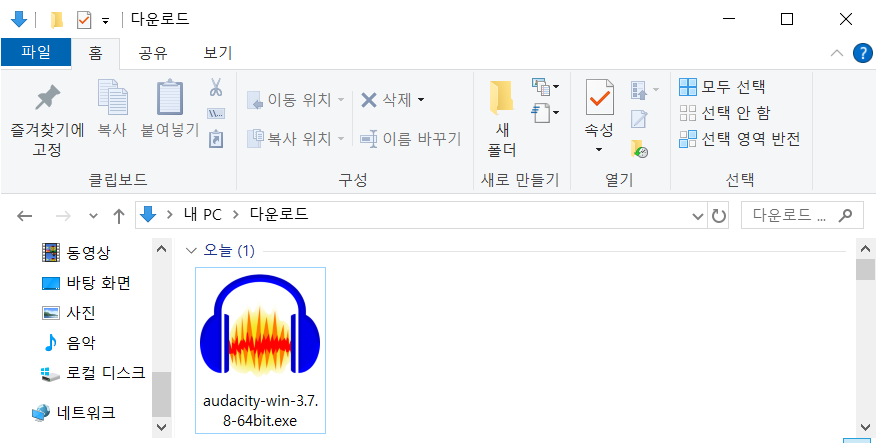Click the title bar blue download arrow icon

(x=19, y=20)
